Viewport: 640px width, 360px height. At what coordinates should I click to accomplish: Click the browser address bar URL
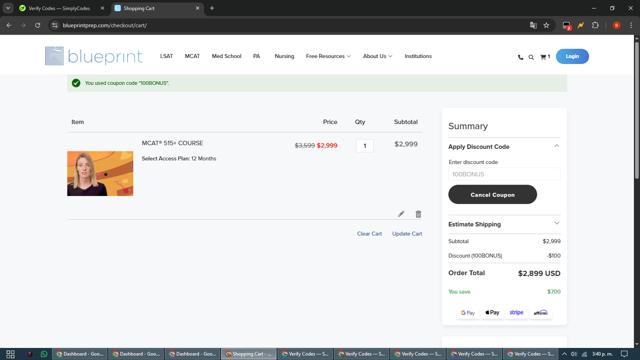(x=104, y=25)
